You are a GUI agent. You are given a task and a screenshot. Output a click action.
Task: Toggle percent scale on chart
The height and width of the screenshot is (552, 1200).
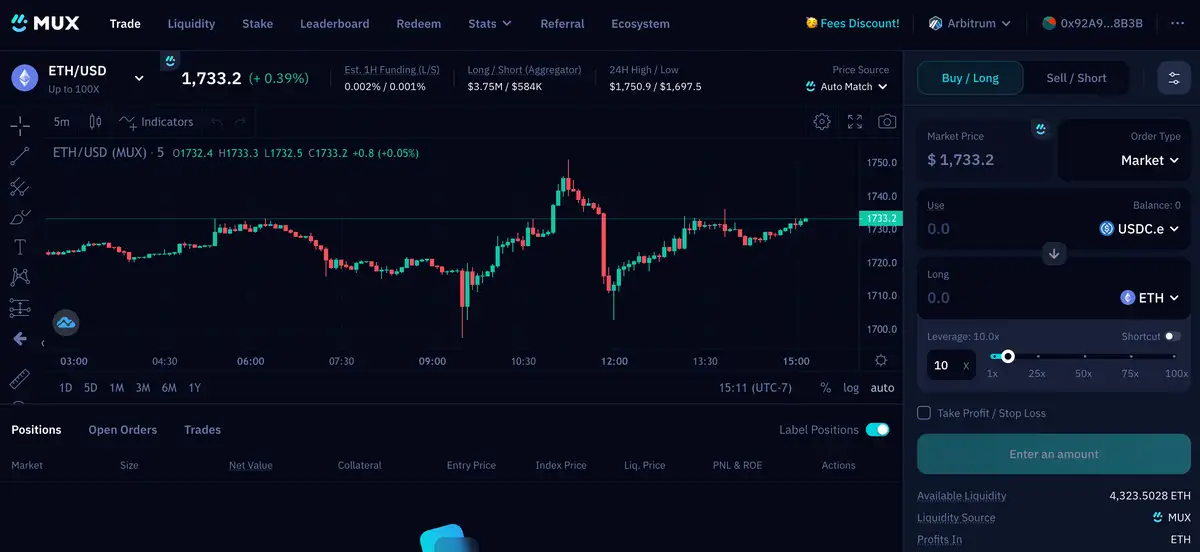click(x=826, y=388)
